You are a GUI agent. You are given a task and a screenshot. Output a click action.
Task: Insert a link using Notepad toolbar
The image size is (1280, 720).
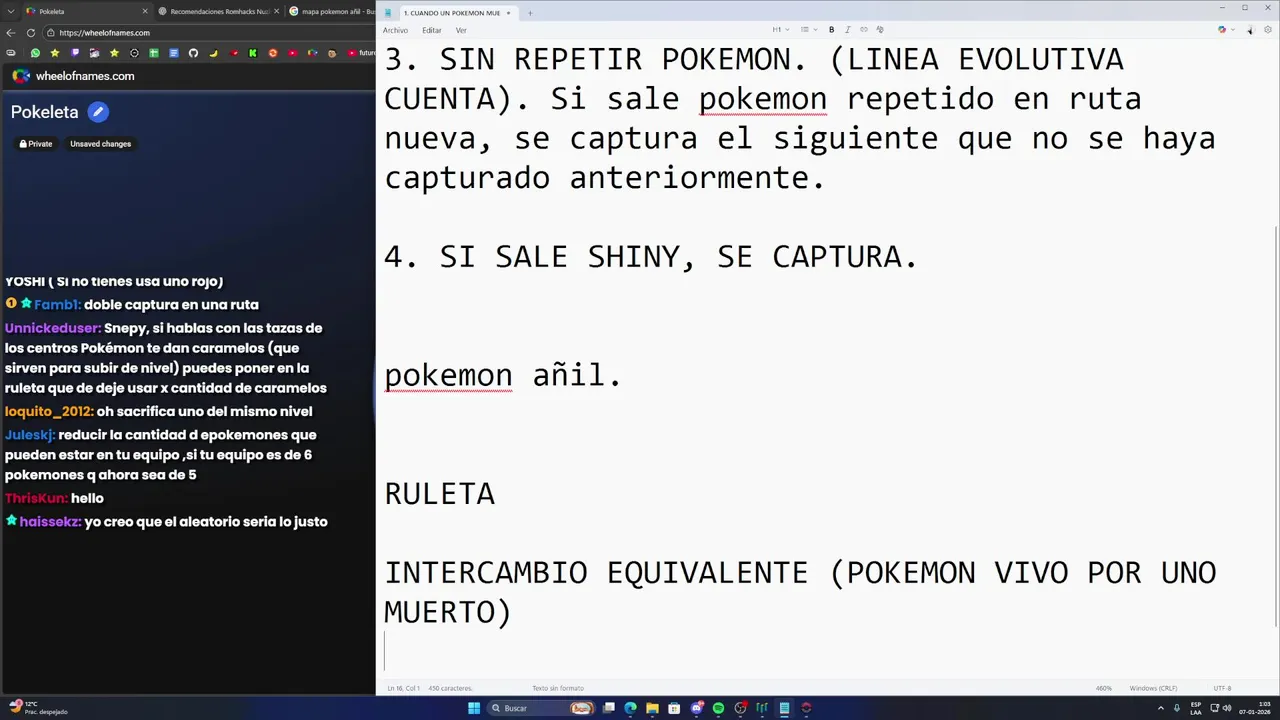(x=864, y=30)
